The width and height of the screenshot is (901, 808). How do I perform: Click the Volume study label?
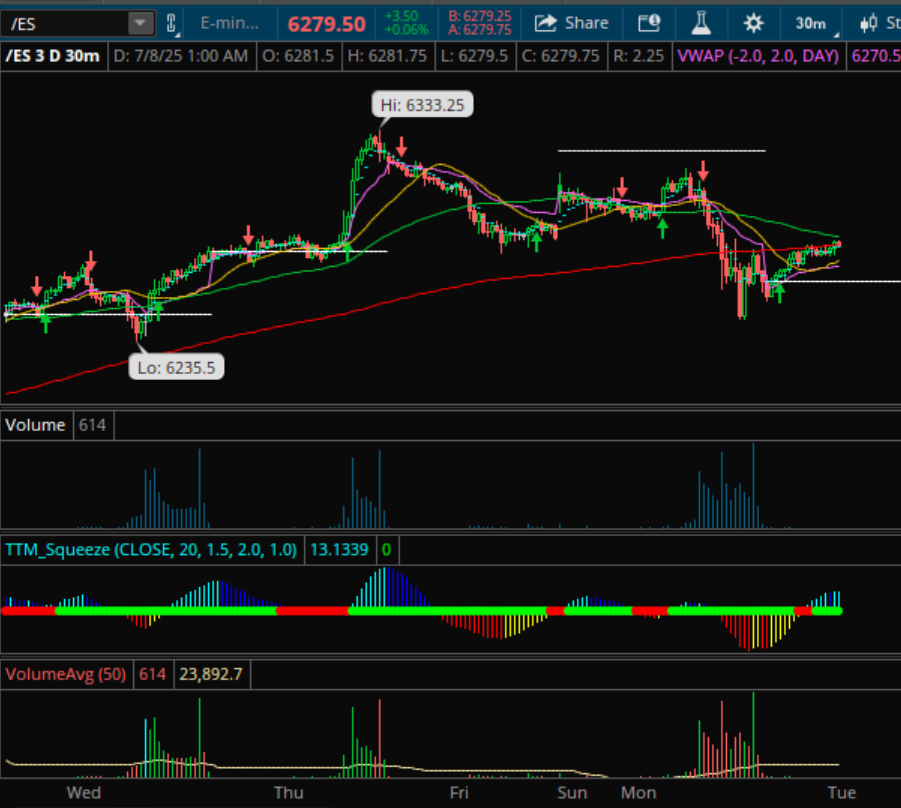pos(35,425)
